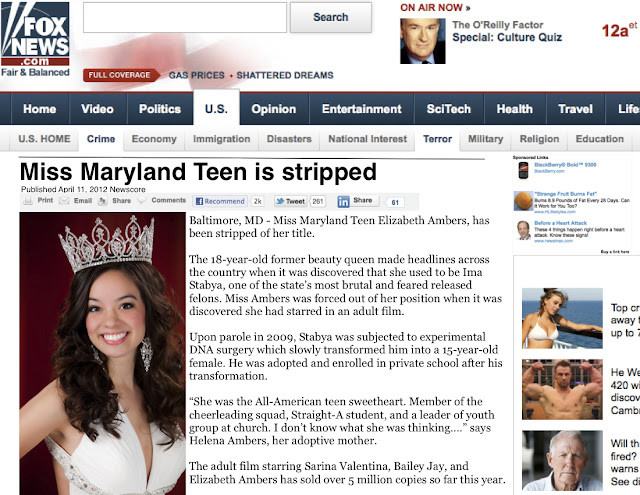Open the Politics main menu tab

coord(160,109)
